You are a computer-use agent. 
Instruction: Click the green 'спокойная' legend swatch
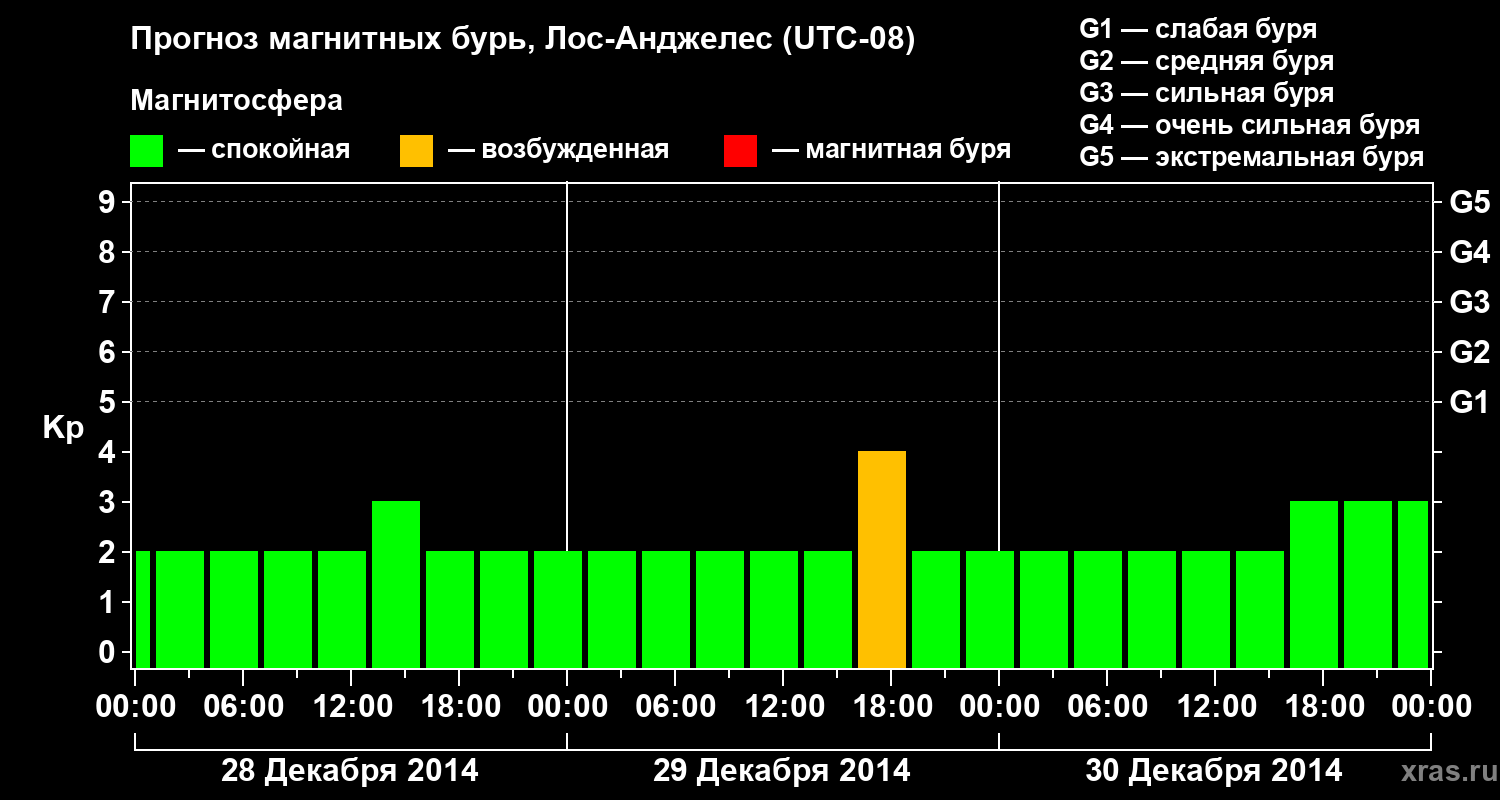click(x=147, y=151)
